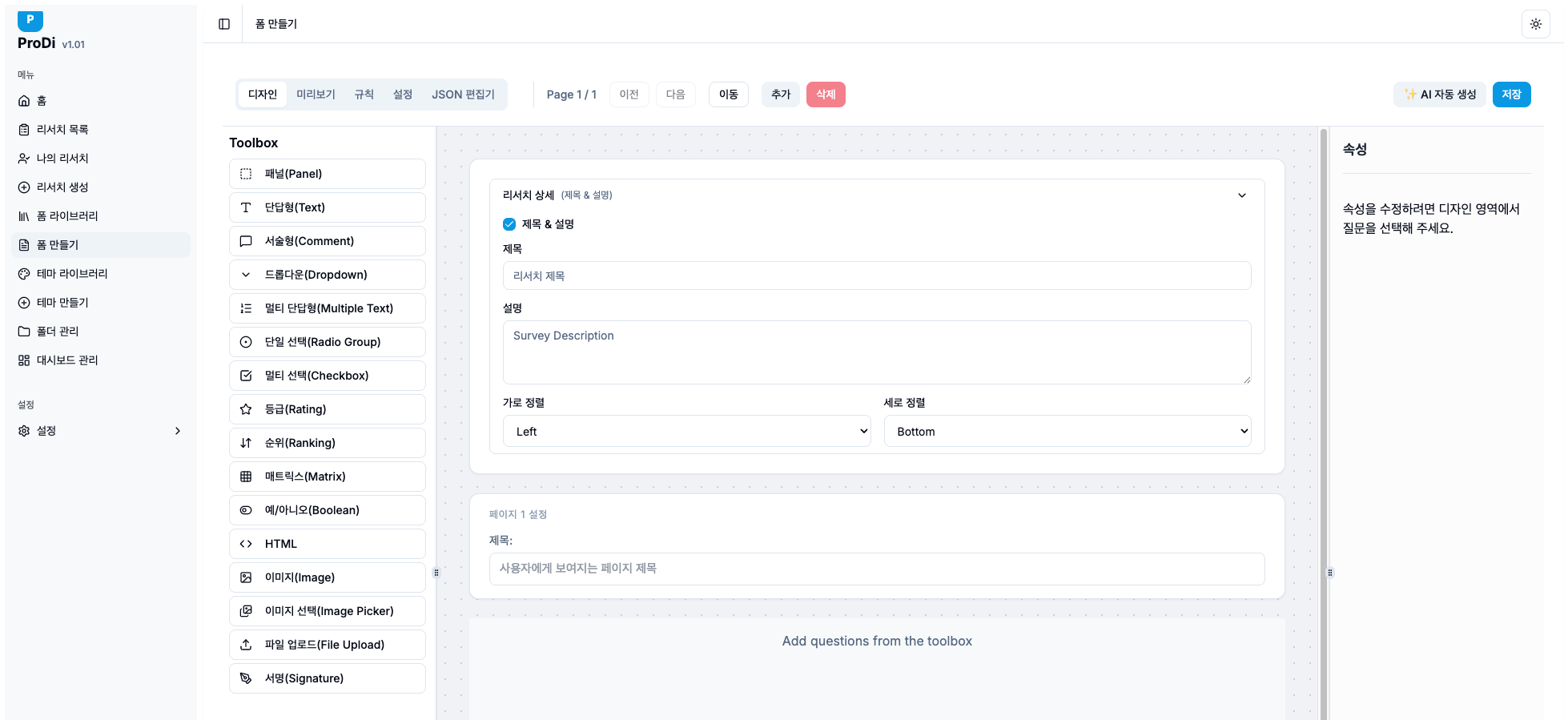Open the 세로 정렬 Bottom dropdown
Viewport: 1568px width, 720px height.
pyautogui.click(x=1067, y=431)
